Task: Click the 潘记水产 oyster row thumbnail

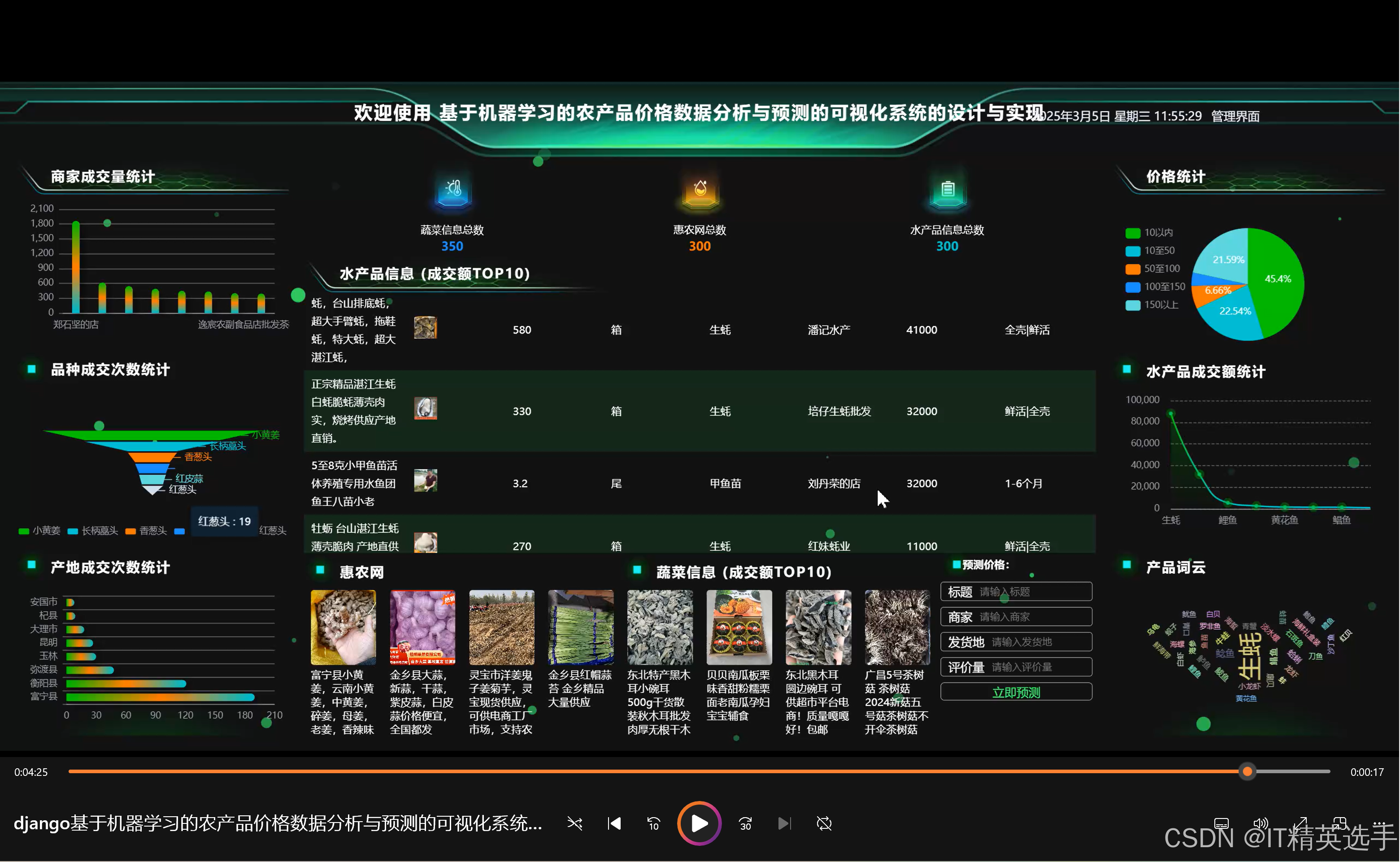Action: [x=425, y=328]
